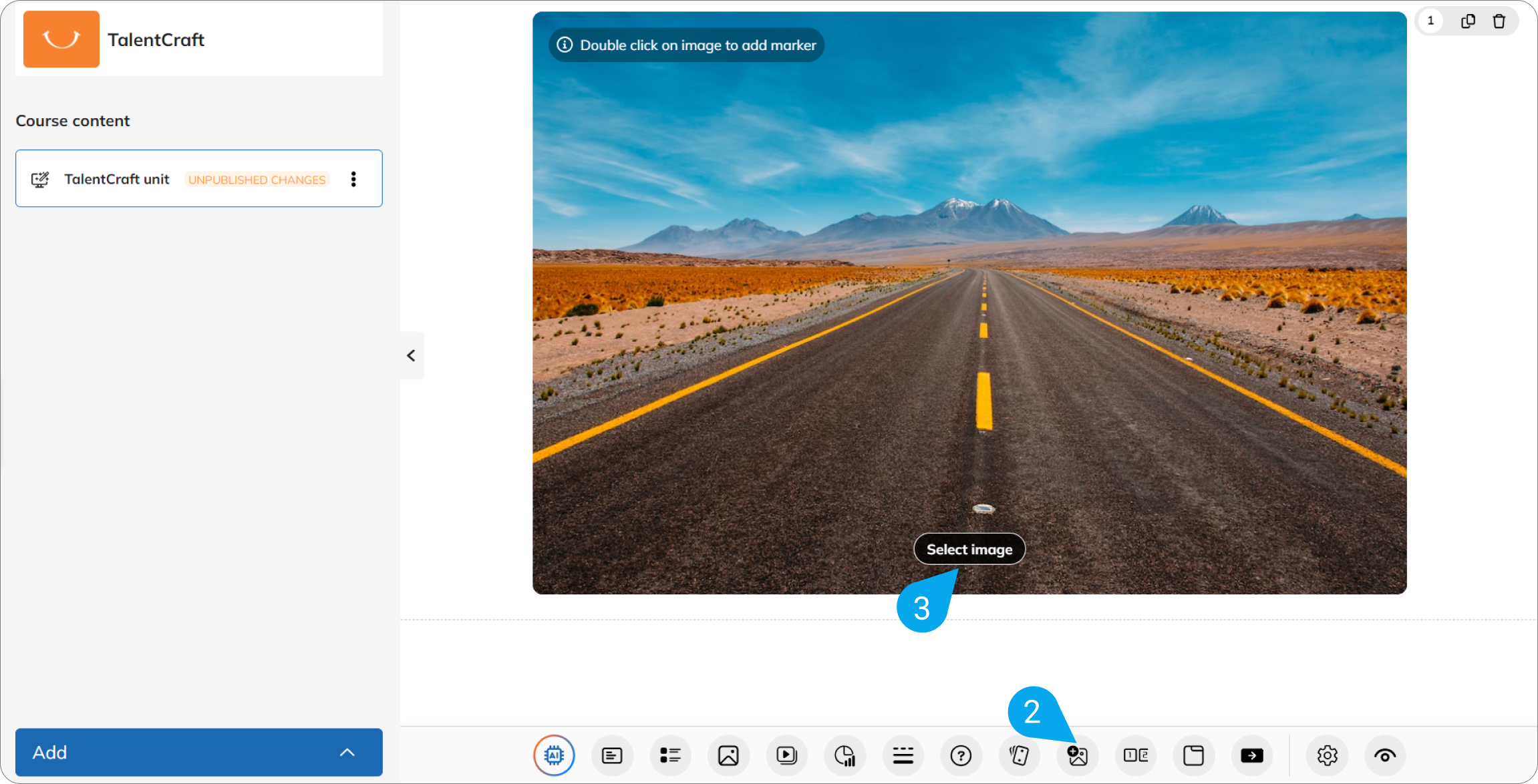Click the Course content heading

(73, 121)
